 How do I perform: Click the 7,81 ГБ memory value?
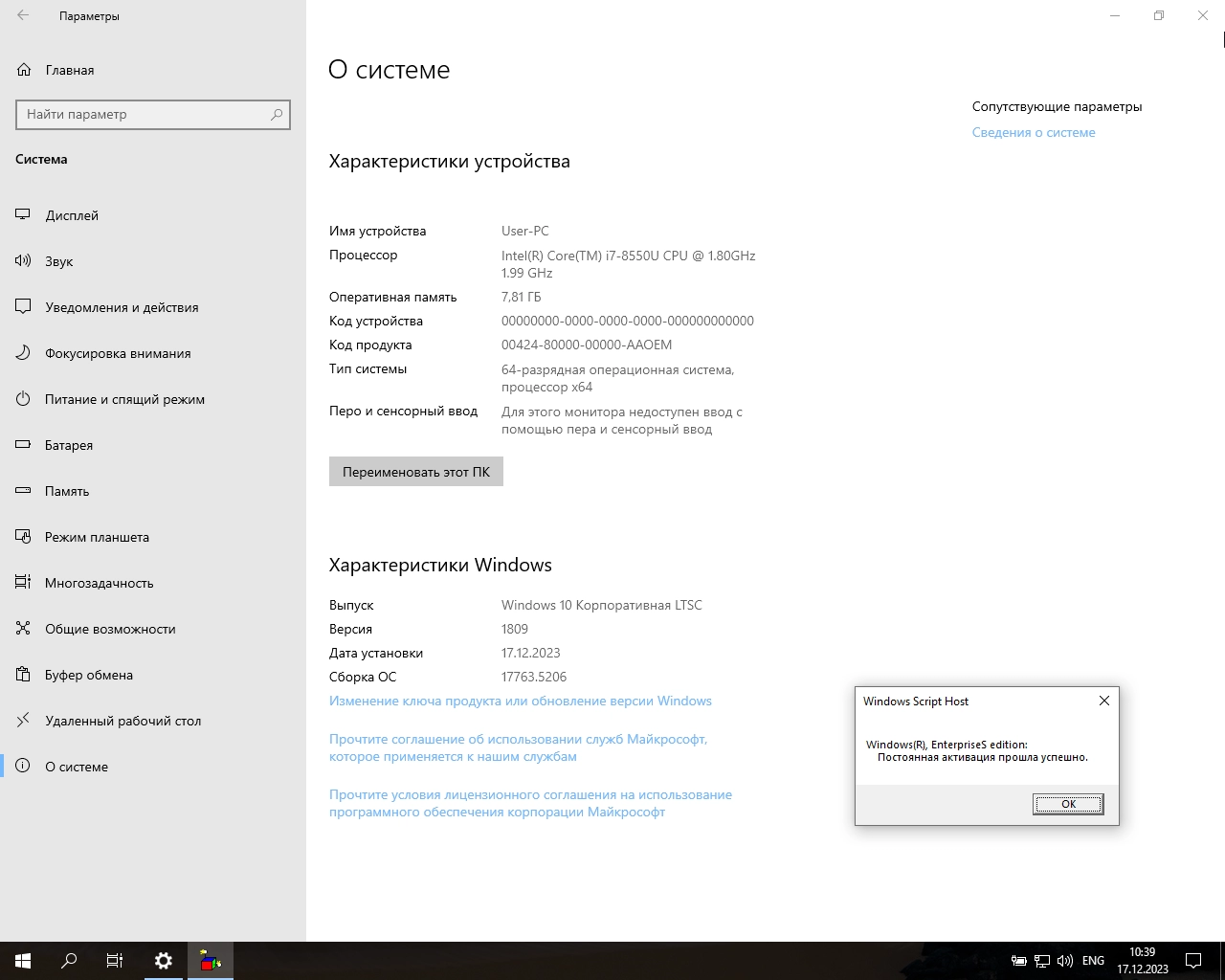(x=522, y=297)
